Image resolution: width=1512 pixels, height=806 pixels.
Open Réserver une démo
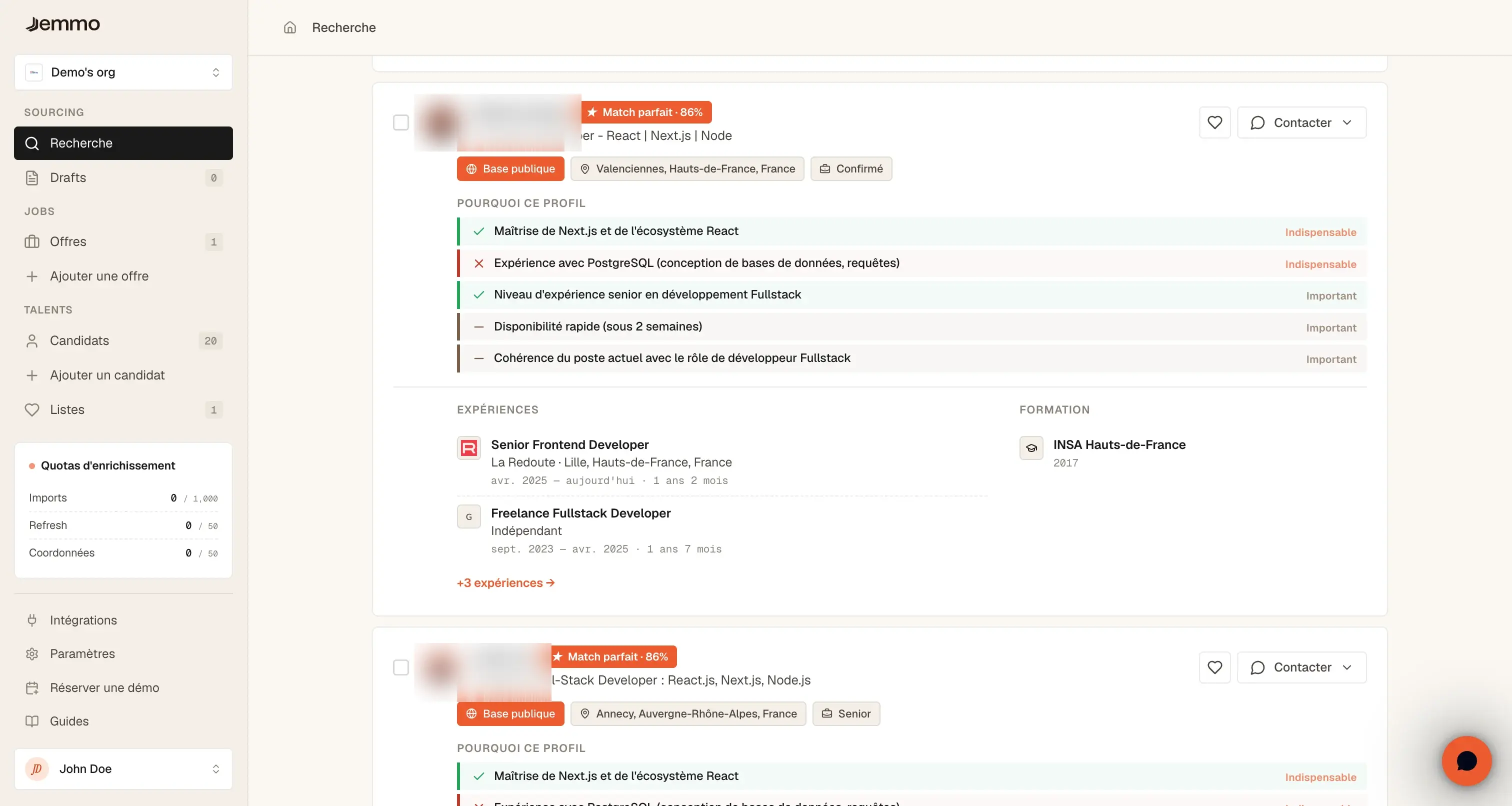123,688
